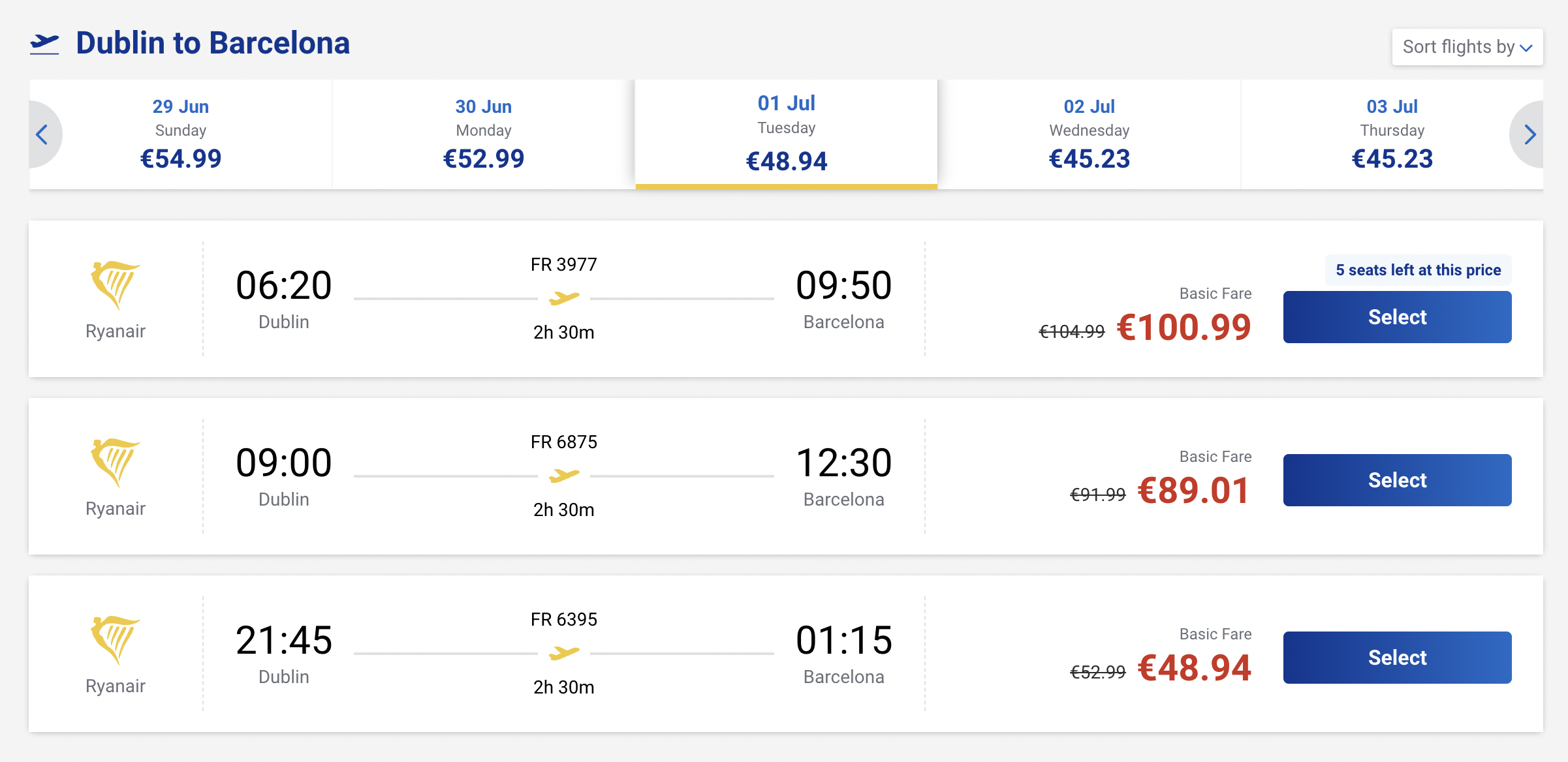Click the selected 01 Jul Tuesday tab
This screenshot has height=762, width=1568.
pyautogui.click(x=786, y=134)
